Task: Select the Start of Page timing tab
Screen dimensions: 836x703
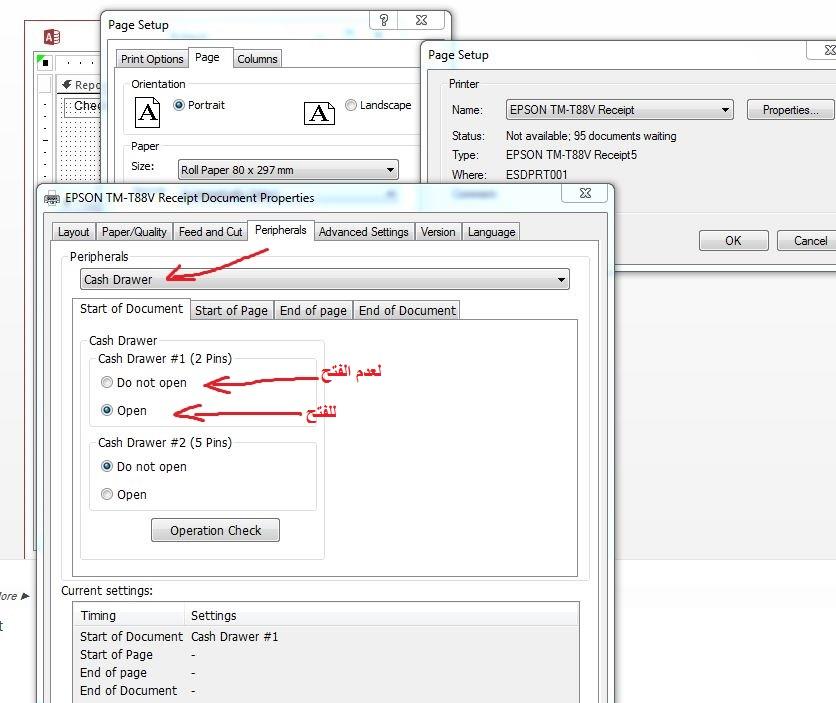Action: point(231,311)
